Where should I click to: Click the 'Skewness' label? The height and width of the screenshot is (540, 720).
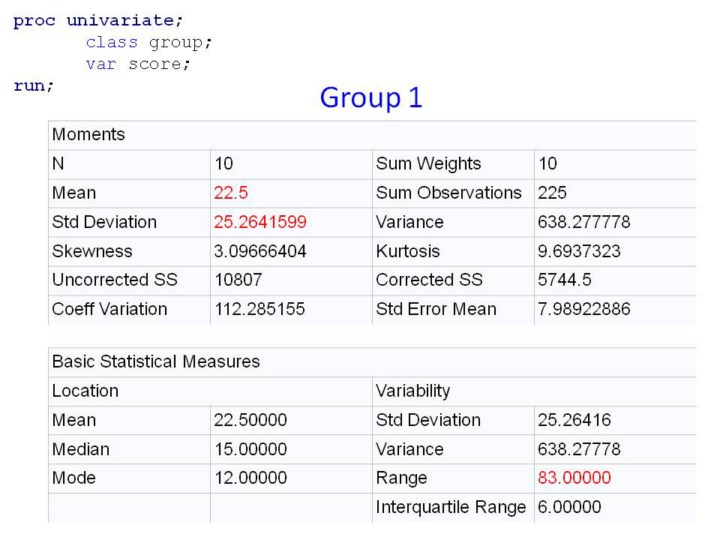point(92,251)
